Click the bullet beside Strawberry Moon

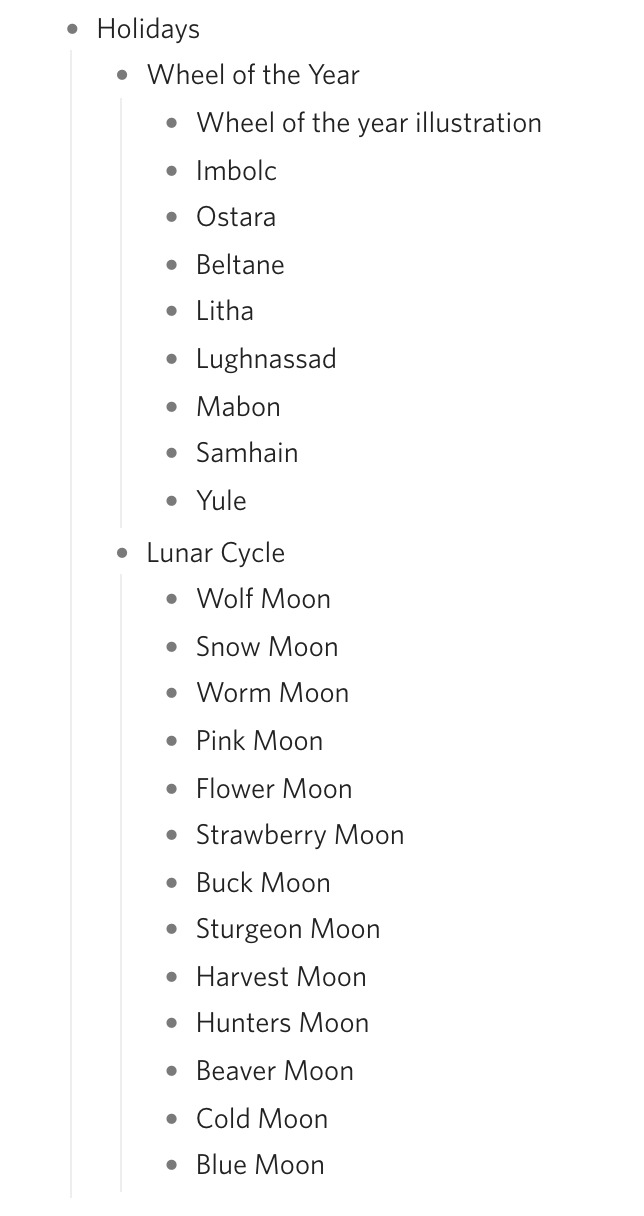172,835
